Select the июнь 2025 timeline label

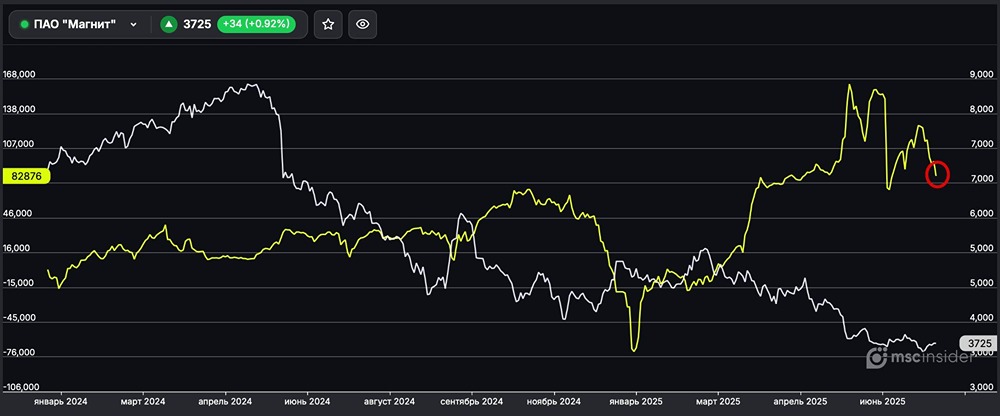885,400
